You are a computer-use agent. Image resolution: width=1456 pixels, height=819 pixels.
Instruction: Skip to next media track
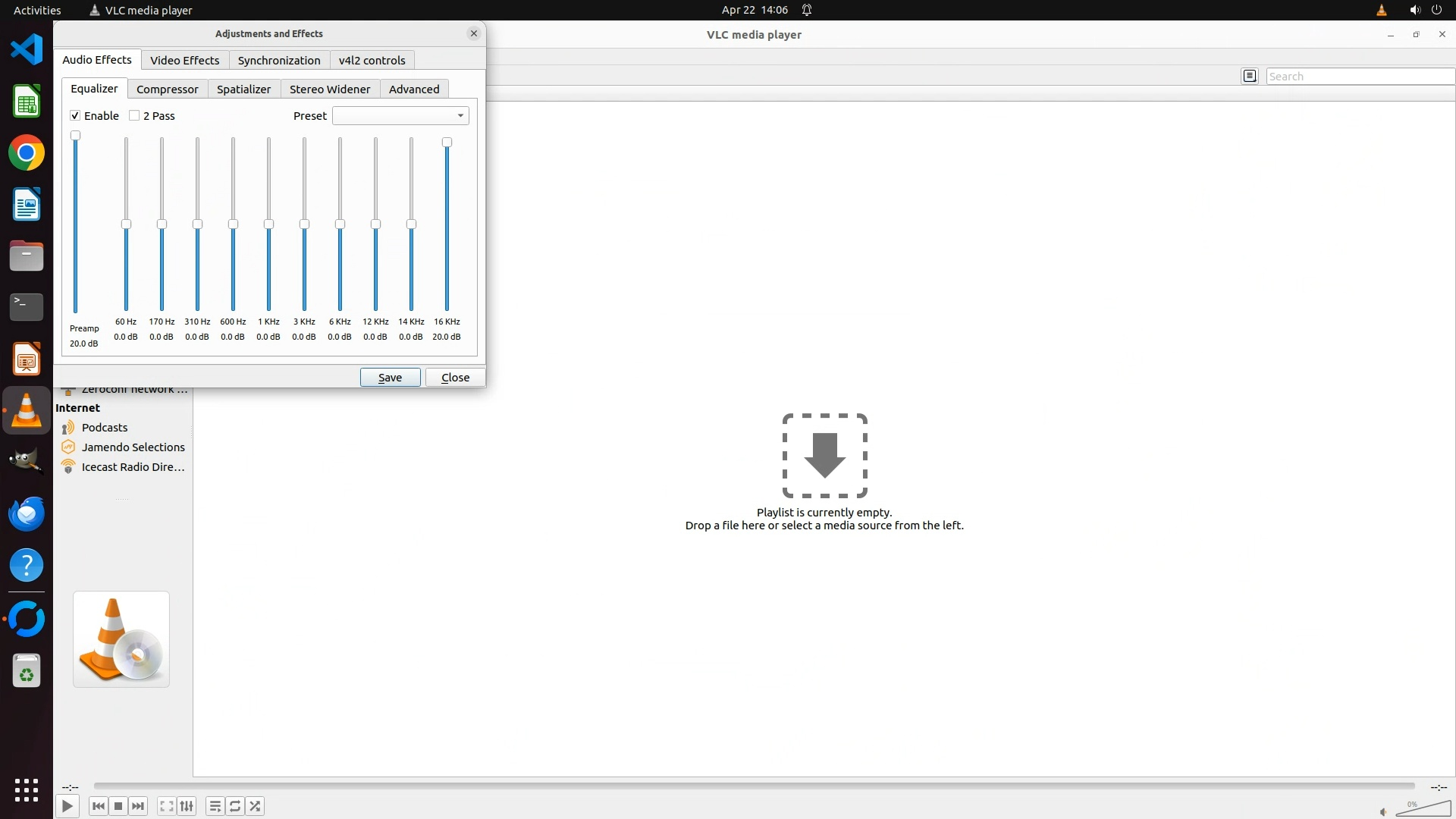pos(138,806)
